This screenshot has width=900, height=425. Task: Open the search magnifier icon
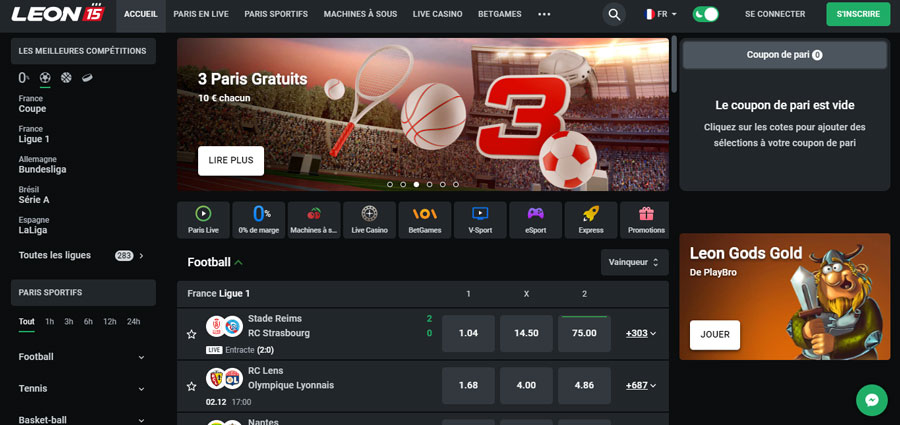tap(614, 14)
